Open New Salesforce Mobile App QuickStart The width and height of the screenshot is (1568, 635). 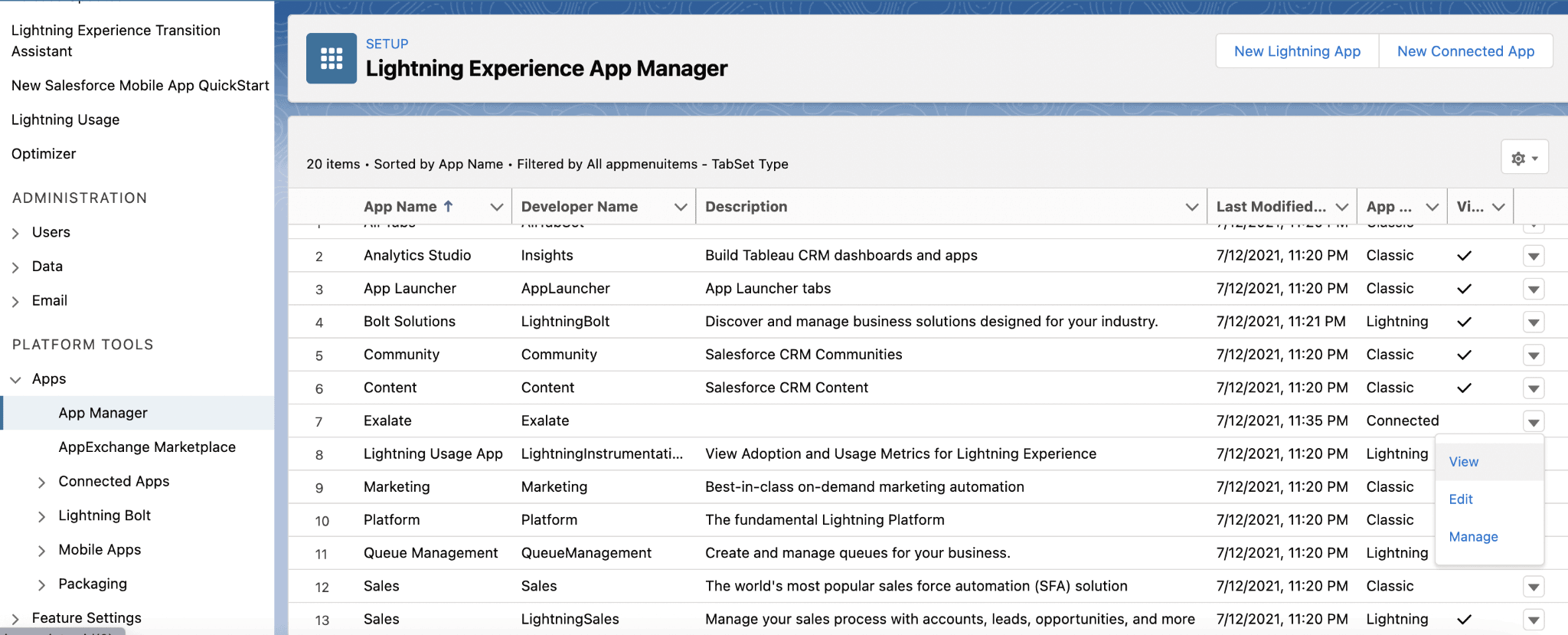[x=140, y=85]
